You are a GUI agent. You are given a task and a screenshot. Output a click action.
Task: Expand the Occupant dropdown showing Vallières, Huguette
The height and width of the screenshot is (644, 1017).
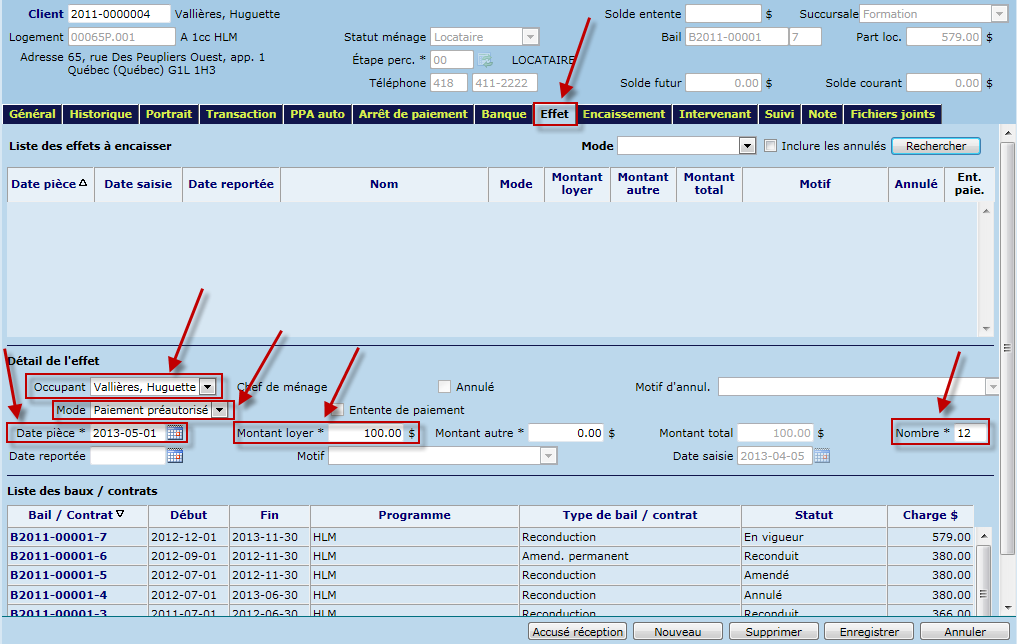207,387
